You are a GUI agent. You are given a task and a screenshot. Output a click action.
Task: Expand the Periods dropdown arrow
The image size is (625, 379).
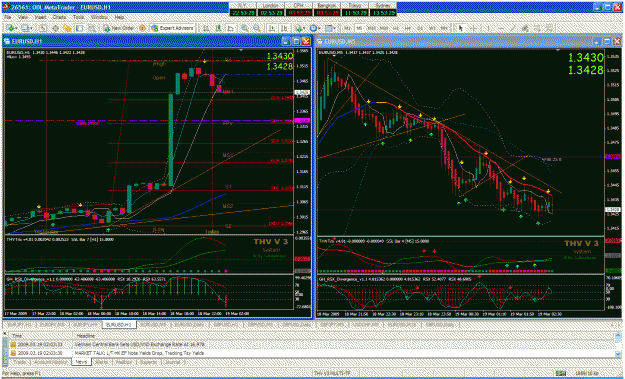(320, 28)
